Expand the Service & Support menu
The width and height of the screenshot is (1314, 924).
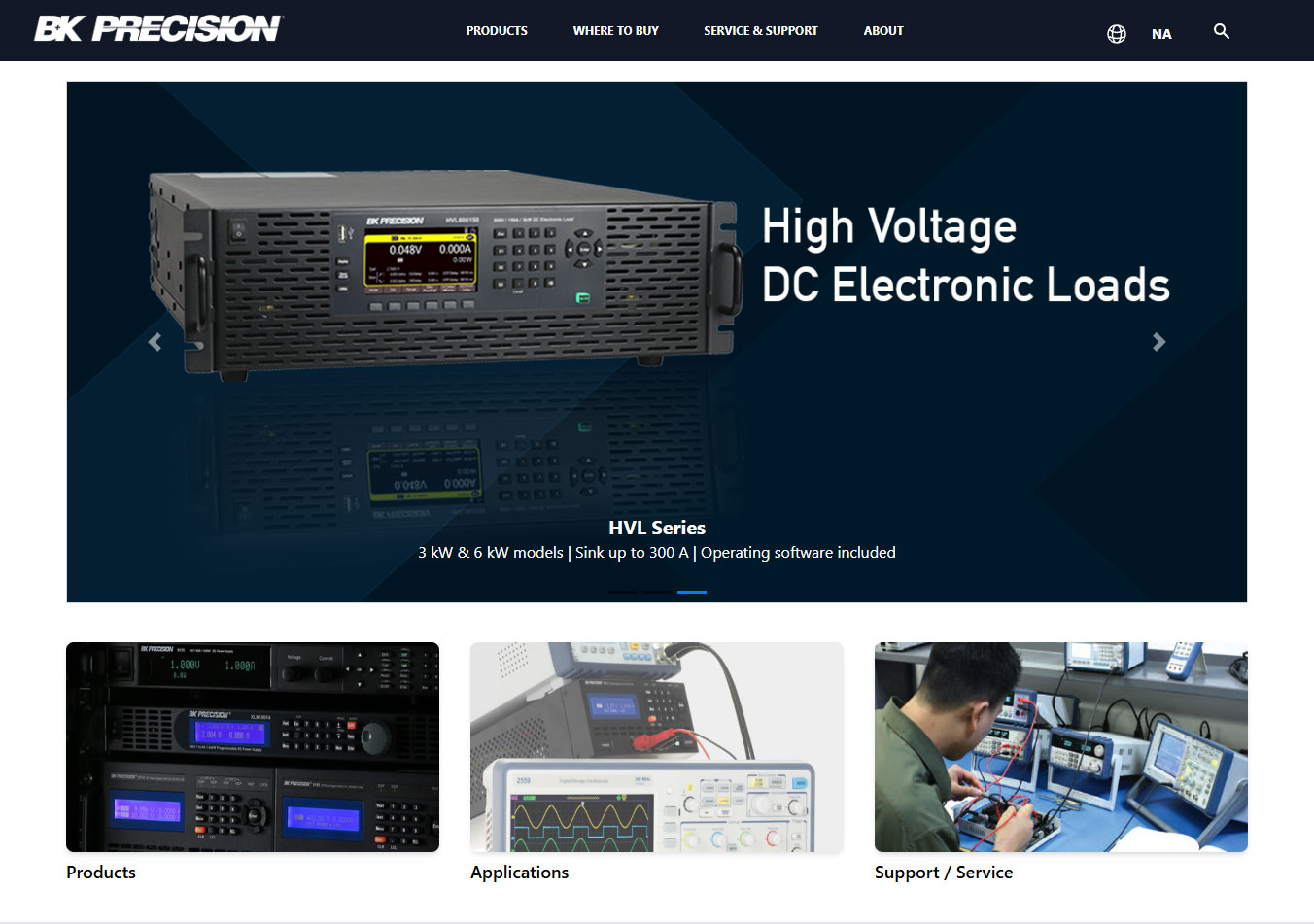click(x=760, y=31)
